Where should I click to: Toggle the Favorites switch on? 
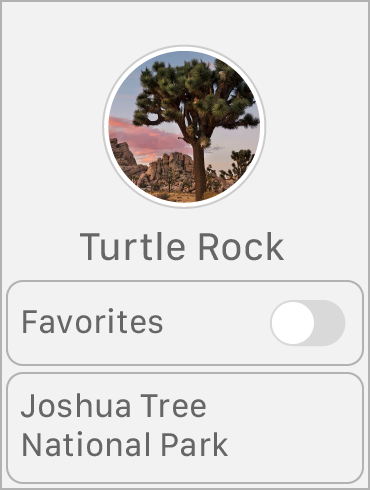(x=308, y=323)
